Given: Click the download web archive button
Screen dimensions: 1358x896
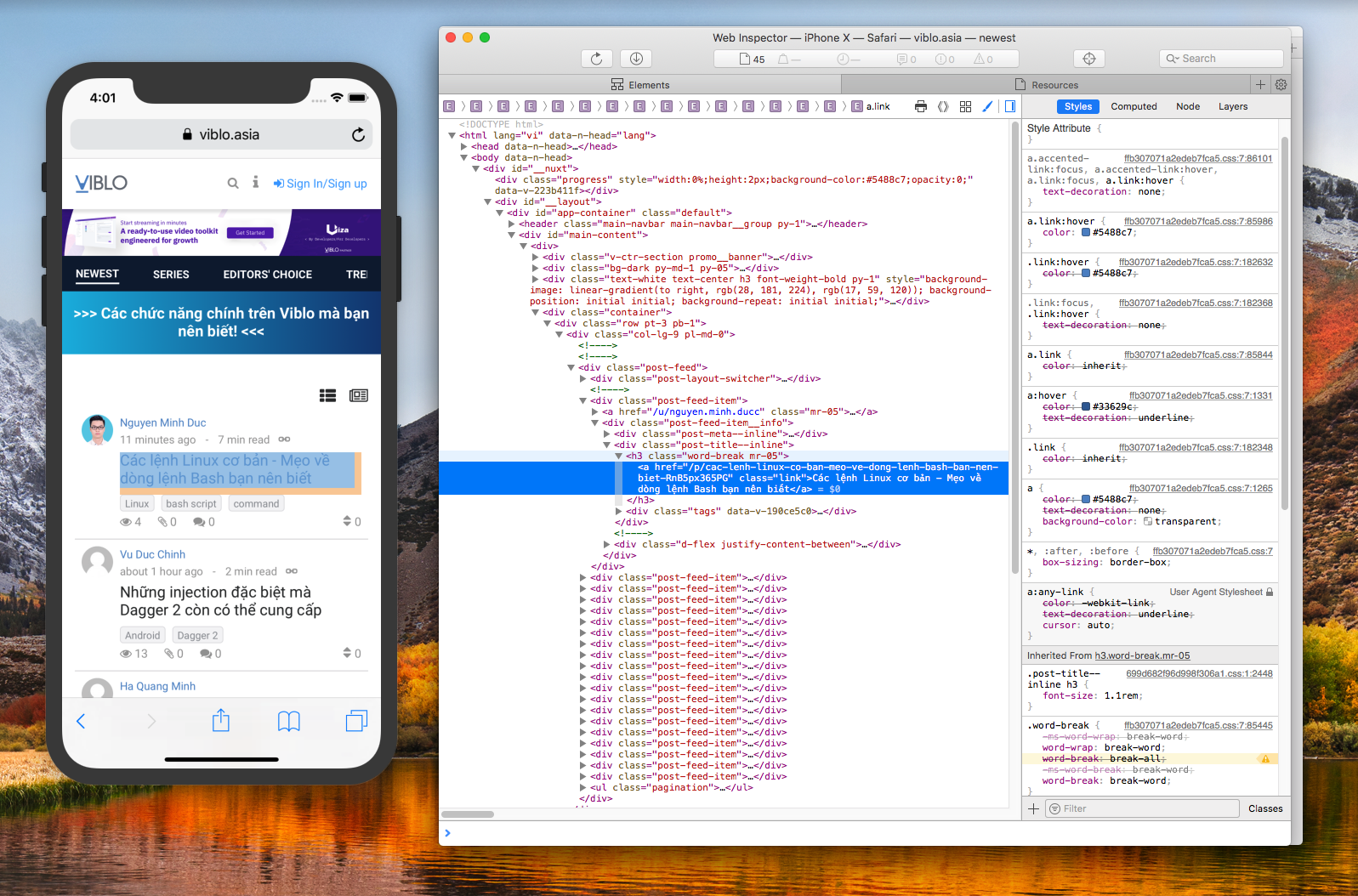Looking at the screenshot, I should (635, 59).
